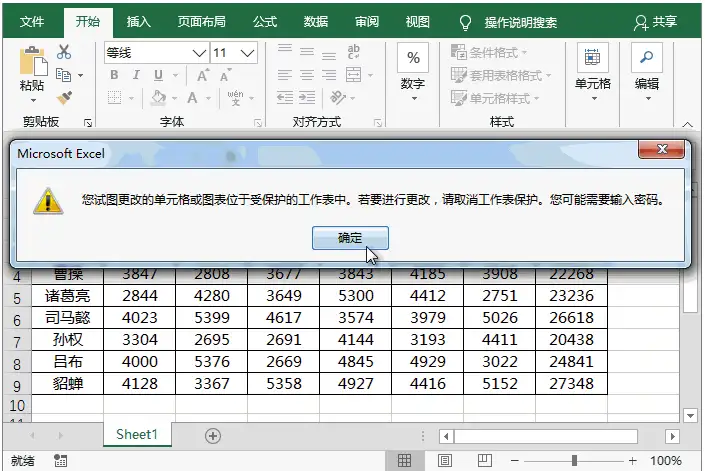Open the font size 11 dropdown
This screenshot has height=471, width=705.
(247, 53)
